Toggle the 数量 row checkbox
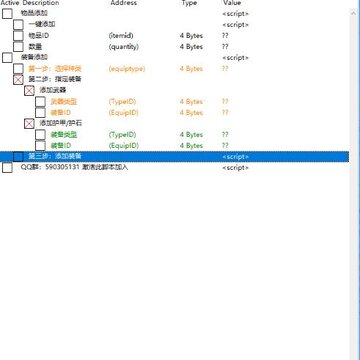 point(18,47)
